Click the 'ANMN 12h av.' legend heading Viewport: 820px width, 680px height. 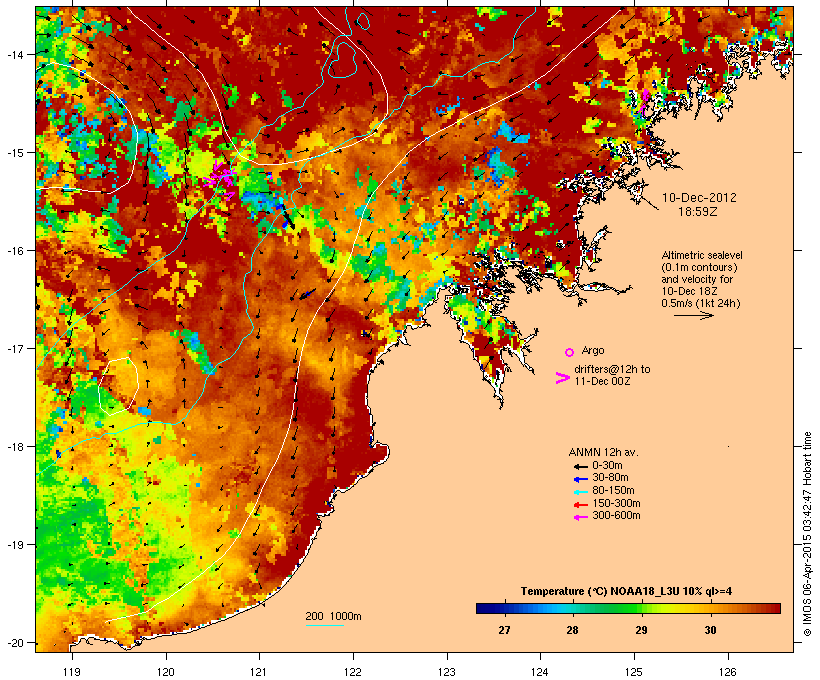point(603,452)
